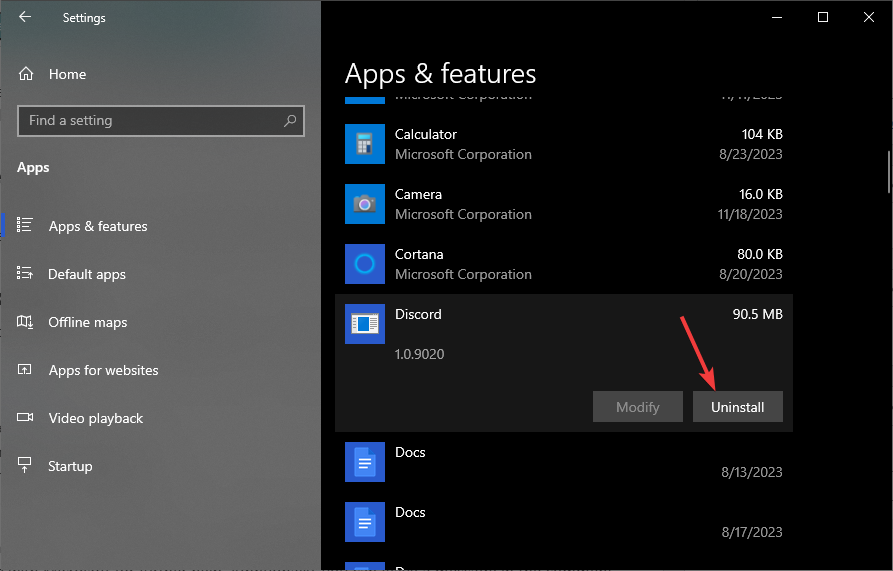Focus the Find a setting search box
The width and height of the screenshot is (893, 571).
(150, 121)
